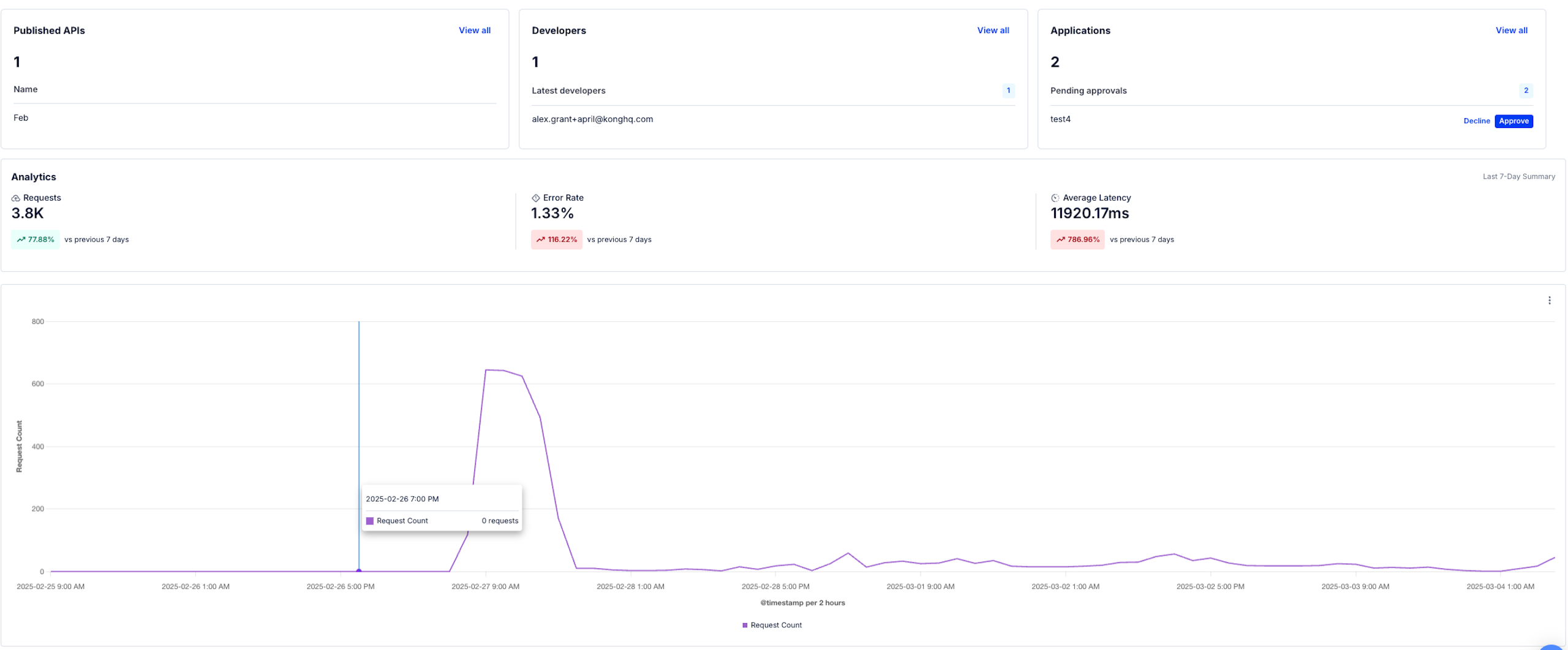Open the Feb API entry
The width and height of the screenshot is (1568, 650).
[x=21, y=118]
